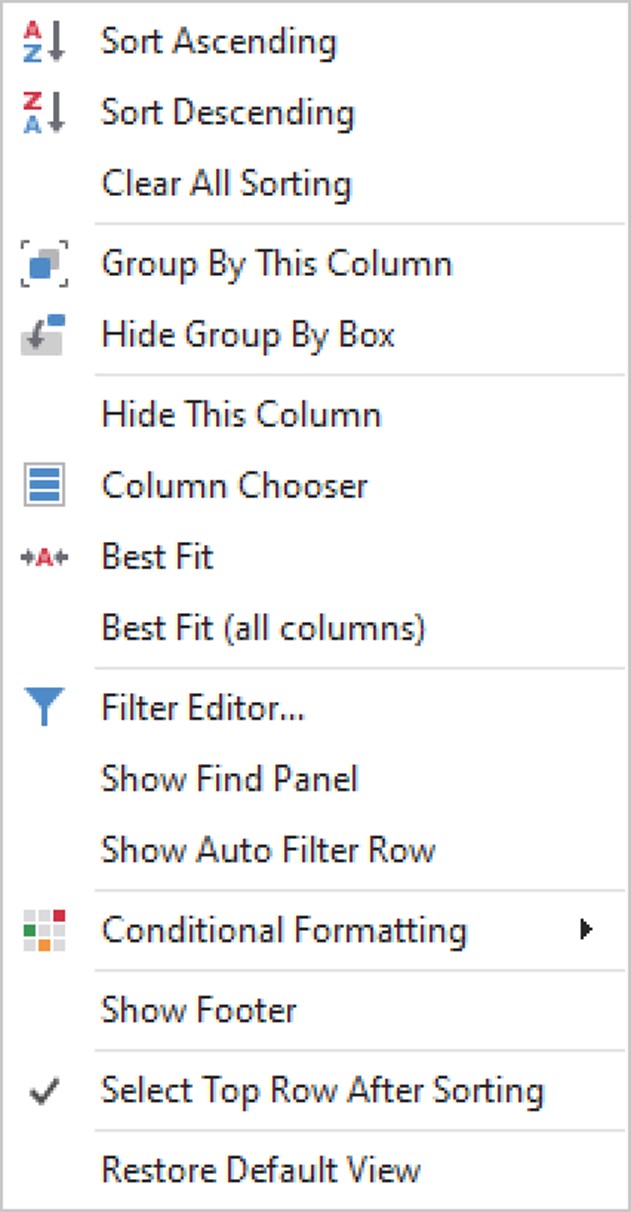Click the Filter Editor funnel icon
The image size is (631, 1212).
pyautogui.click(x=44, y=709)
